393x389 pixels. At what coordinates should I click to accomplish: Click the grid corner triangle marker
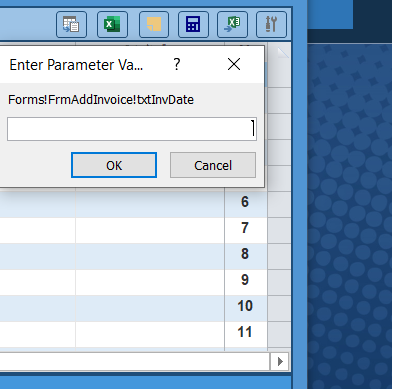pos(283,53)
